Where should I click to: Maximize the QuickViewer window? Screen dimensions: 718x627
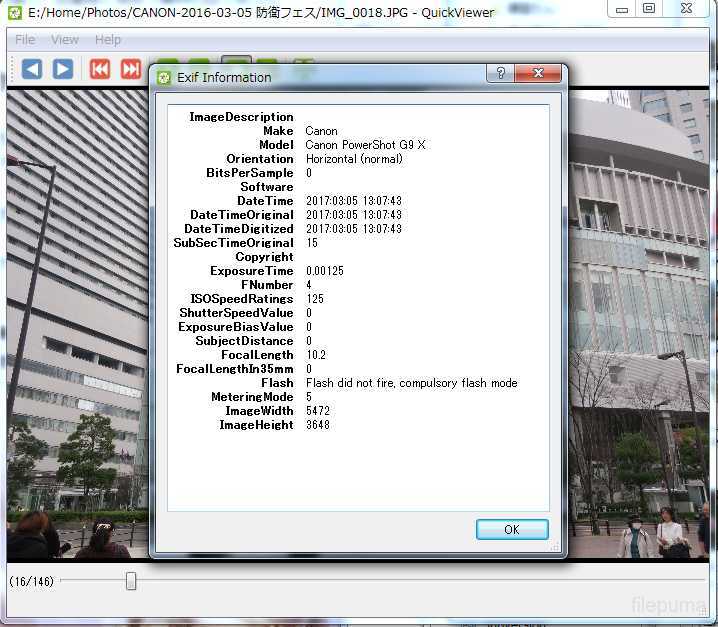tap(649, 9)
